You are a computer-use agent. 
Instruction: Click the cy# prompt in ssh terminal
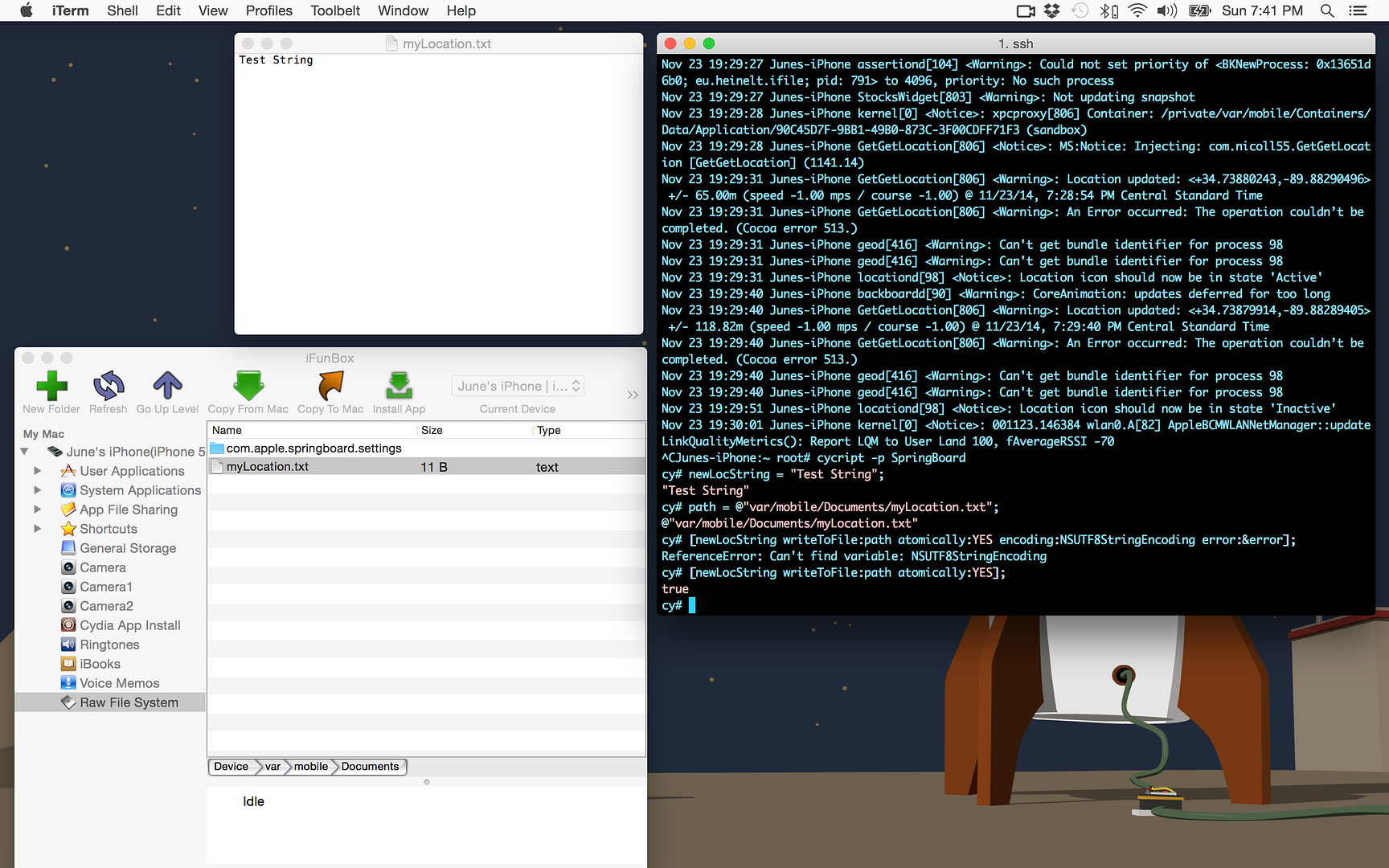pos(672,605)
